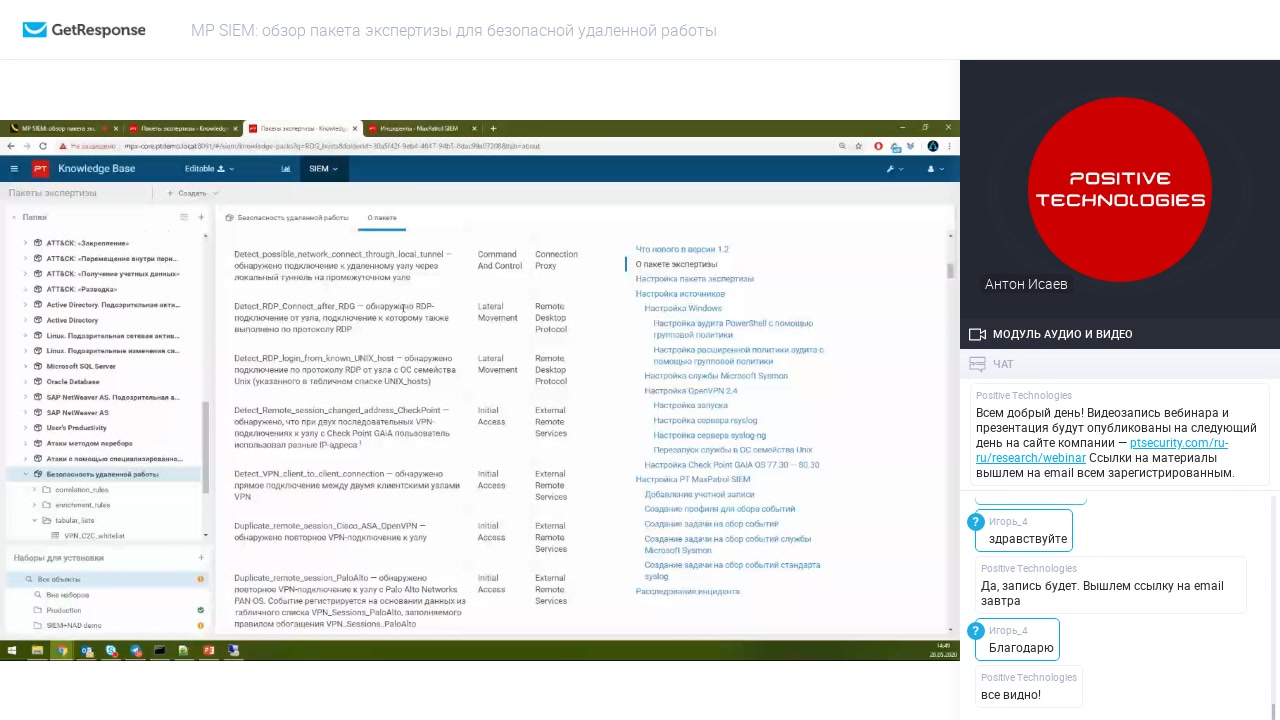Click the GetResponse logo
The width and height of the screenshot is (1280, 720).
[x=84, y=30]
